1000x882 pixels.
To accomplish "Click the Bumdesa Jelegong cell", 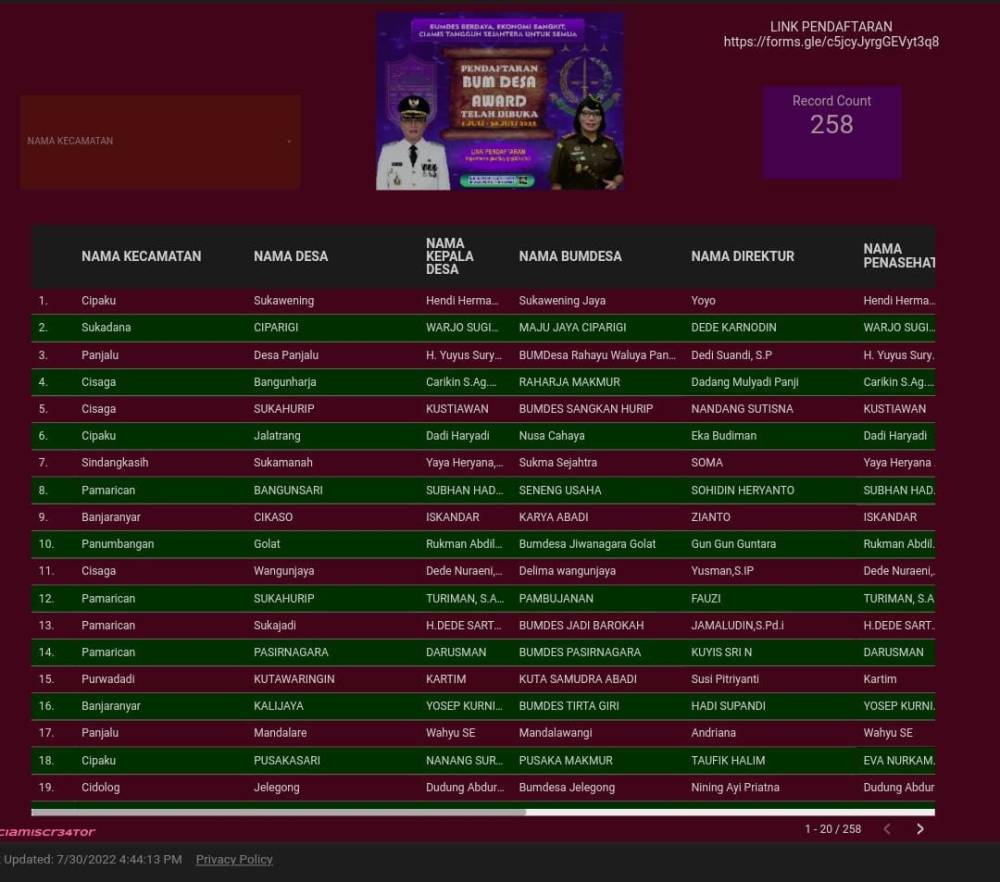I will (566, 787).
